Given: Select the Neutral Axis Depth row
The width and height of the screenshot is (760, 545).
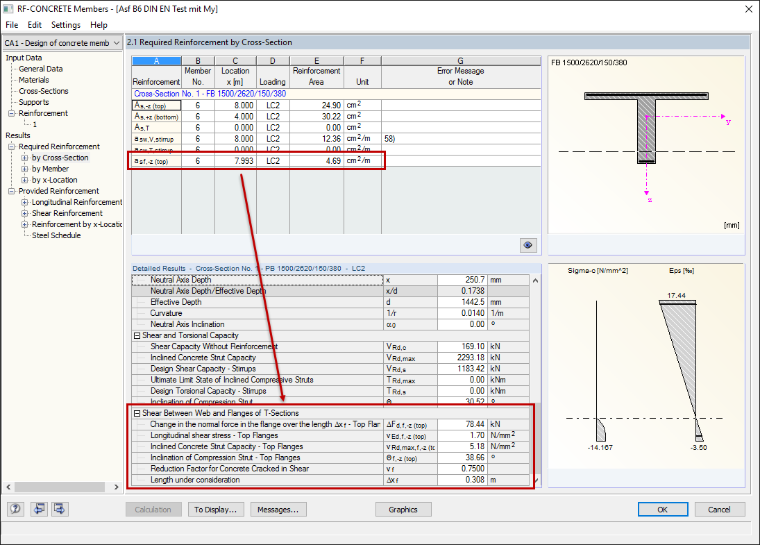Looking at the screenshot, I should pyautogui.click(x=331, y=280).
